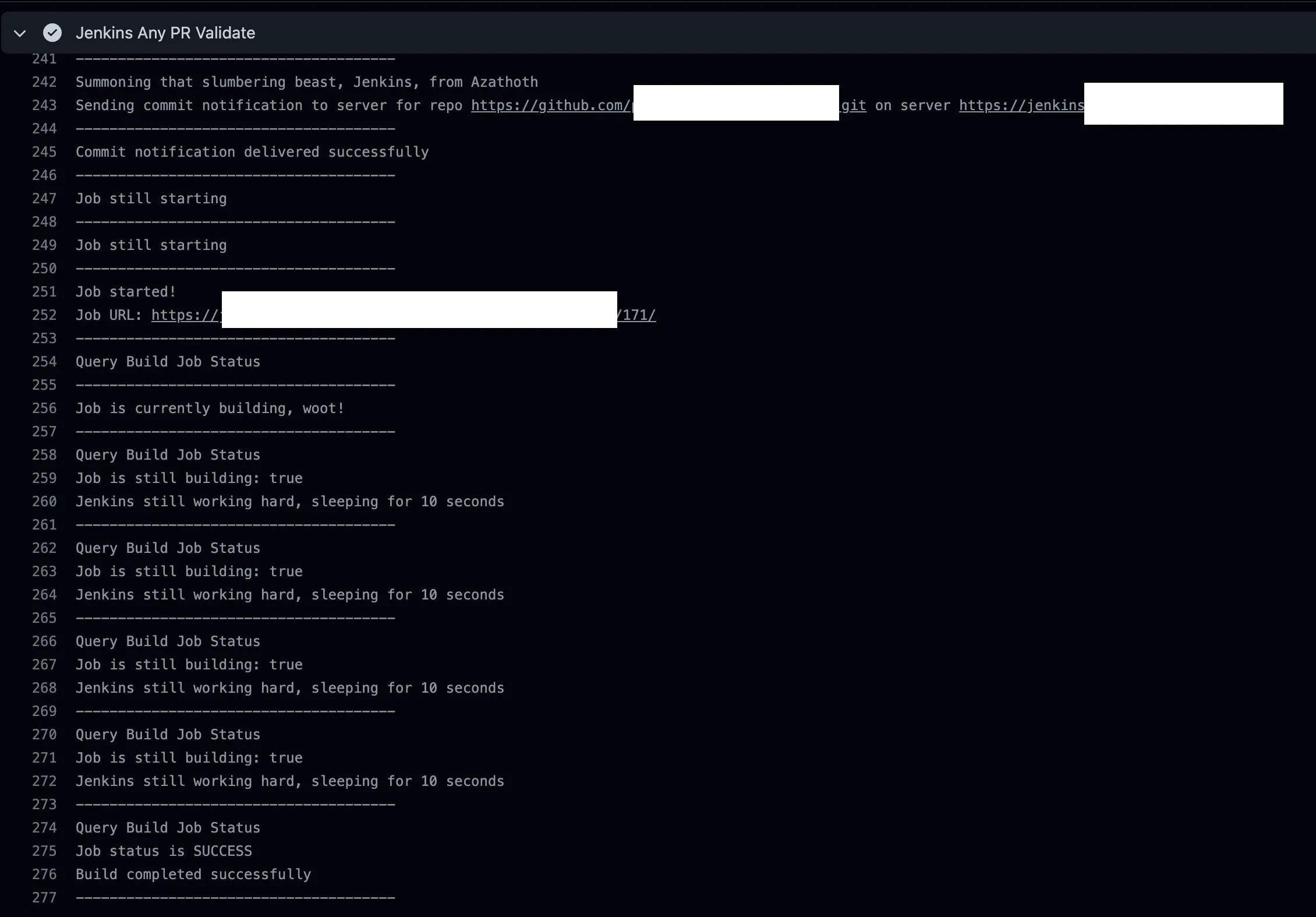Select 'Commit notification delivered successfully' log line
This screenshot has height=917, width=1316.
(x=252, y=152)
